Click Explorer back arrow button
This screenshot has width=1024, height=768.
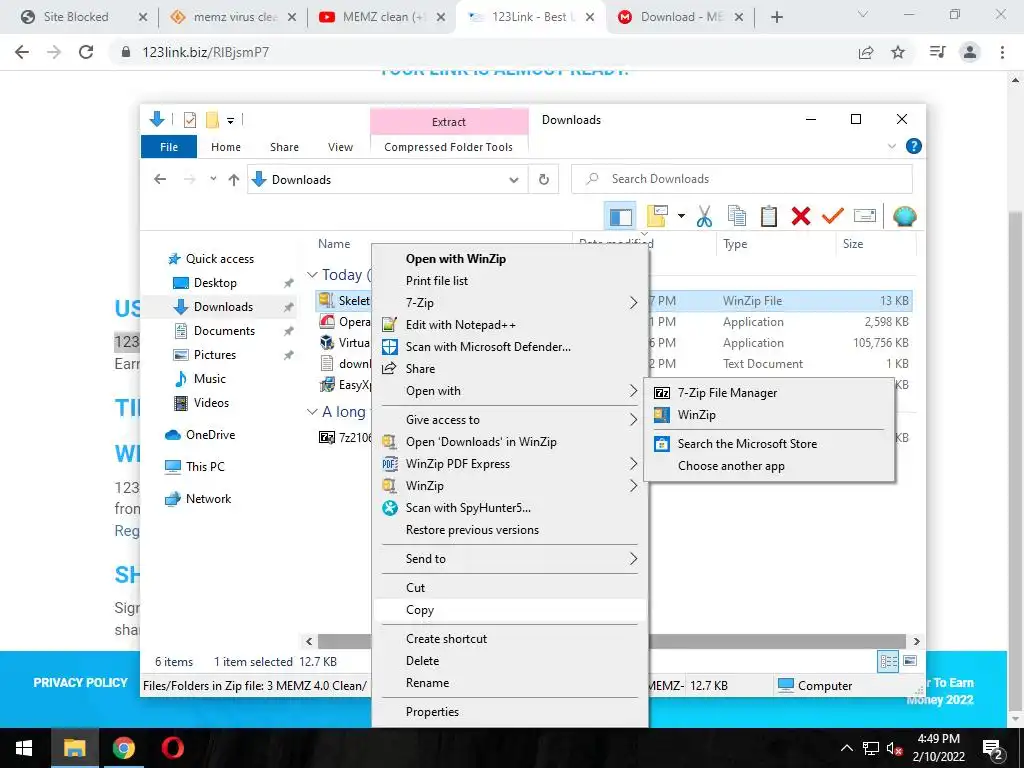(160, 179)
